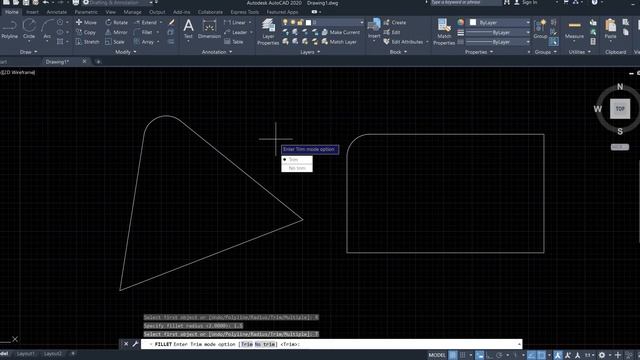Click the Extend tool
This screenshot has height=360, width=640.
pos(145,22)
